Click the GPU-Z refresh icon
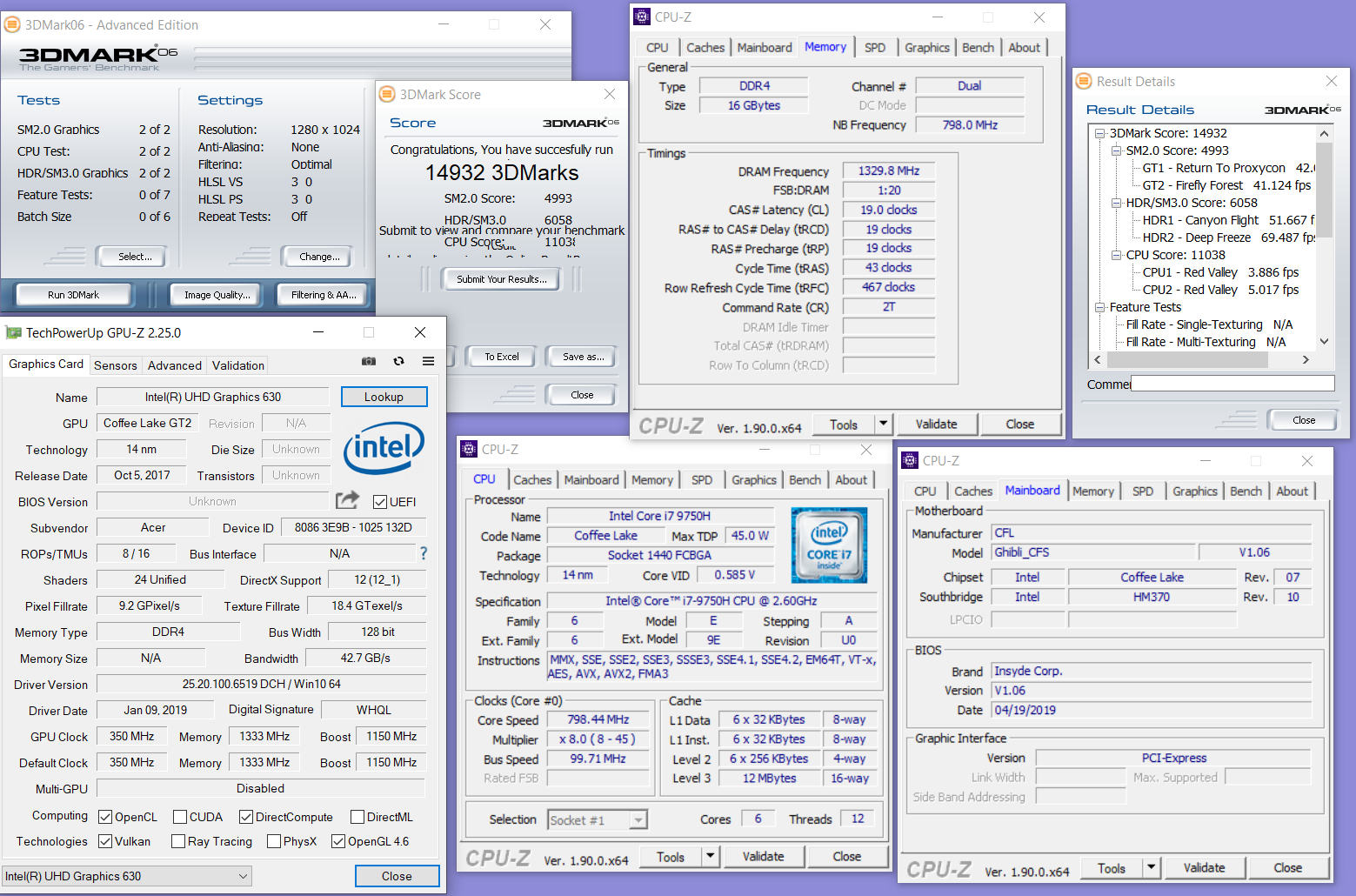This screenshot has height=896, width=1356. [x=398, y=361]
